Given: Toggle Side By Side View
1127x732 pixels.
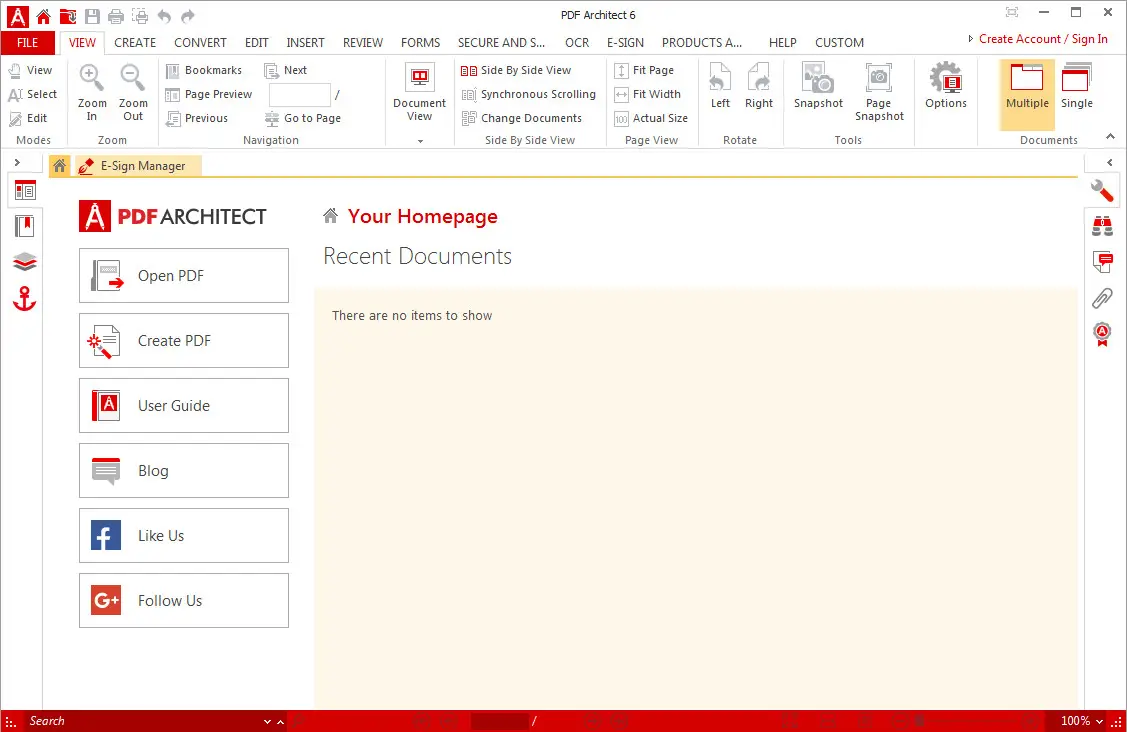Looking at the screenshot, I should click(516, 70).
